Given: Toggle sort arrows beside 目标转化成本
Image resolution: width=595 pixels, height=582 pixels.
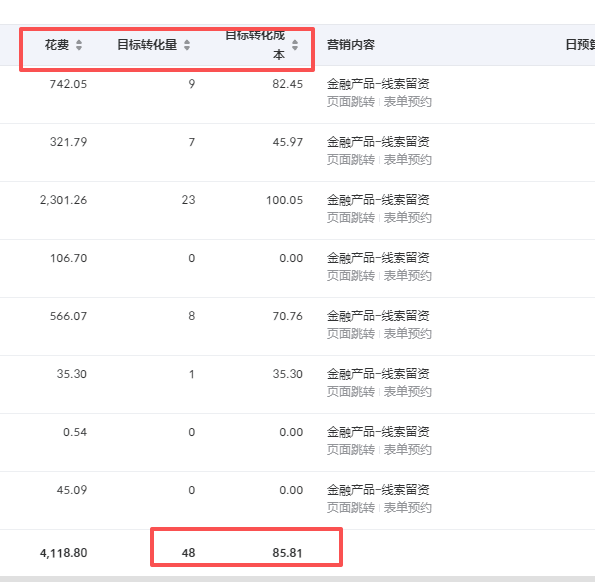Looking at the screenshot, I should click(x=295, y=45).
